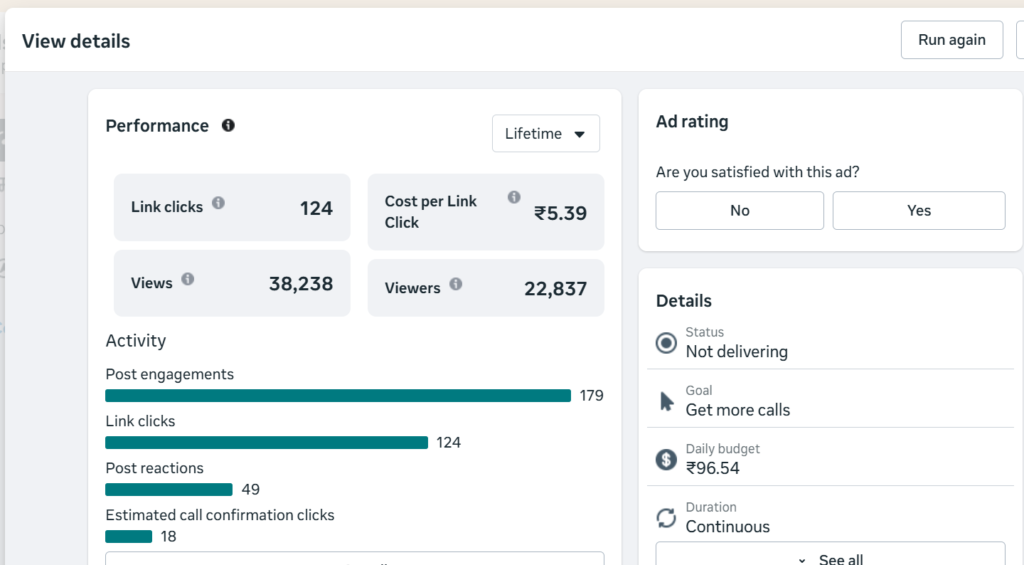The width and height of the screenshot is (1024, 565).
Task: Click 'Are you satisfied with this ad?' text
Action: pyautogui.click(x=758, y=172)
